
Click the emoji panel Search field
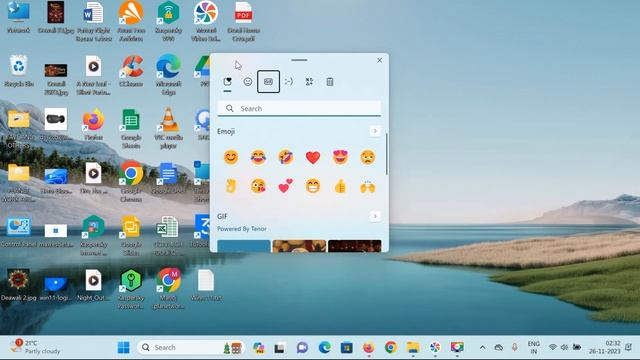[299, 109]
